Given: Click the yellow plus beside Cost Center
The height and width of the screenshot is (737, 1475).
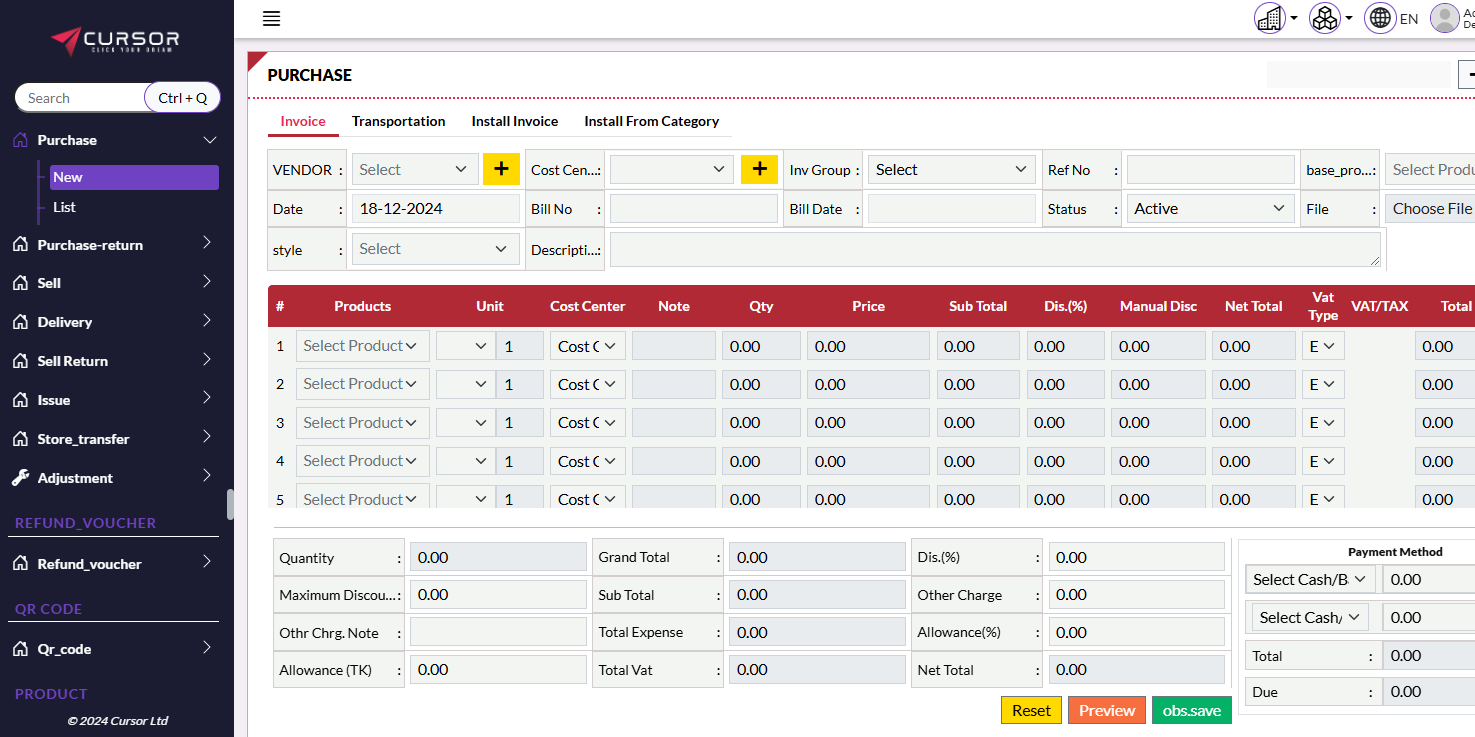Looking at the screenshot, I should pos(759,170).
